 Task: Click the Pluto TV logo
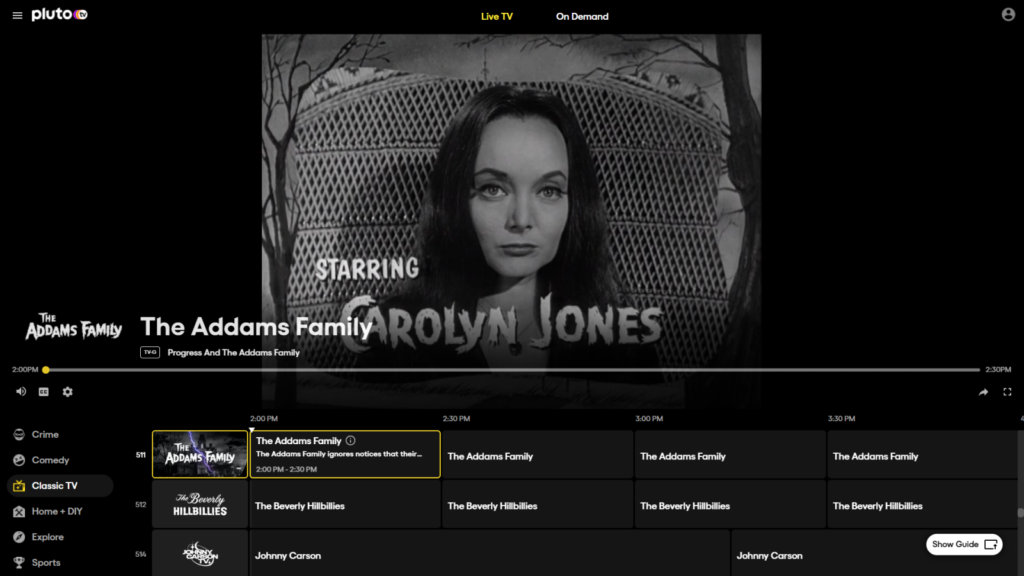pyautogui.click(x=59, y=14)
